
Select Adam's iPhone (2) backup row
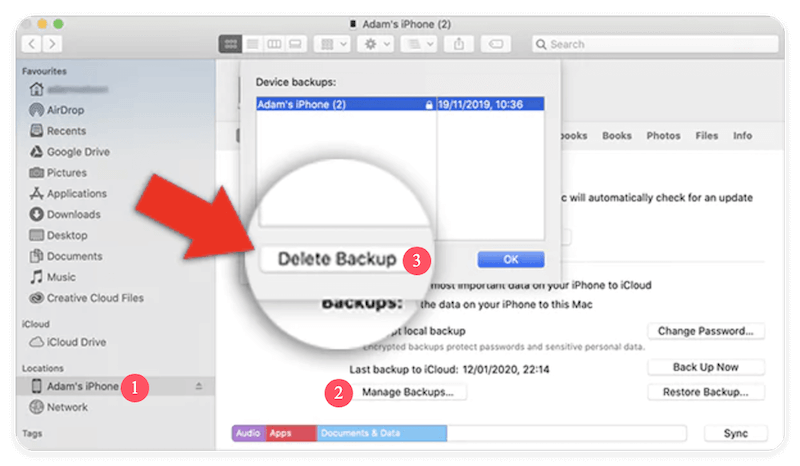(400, 104)
